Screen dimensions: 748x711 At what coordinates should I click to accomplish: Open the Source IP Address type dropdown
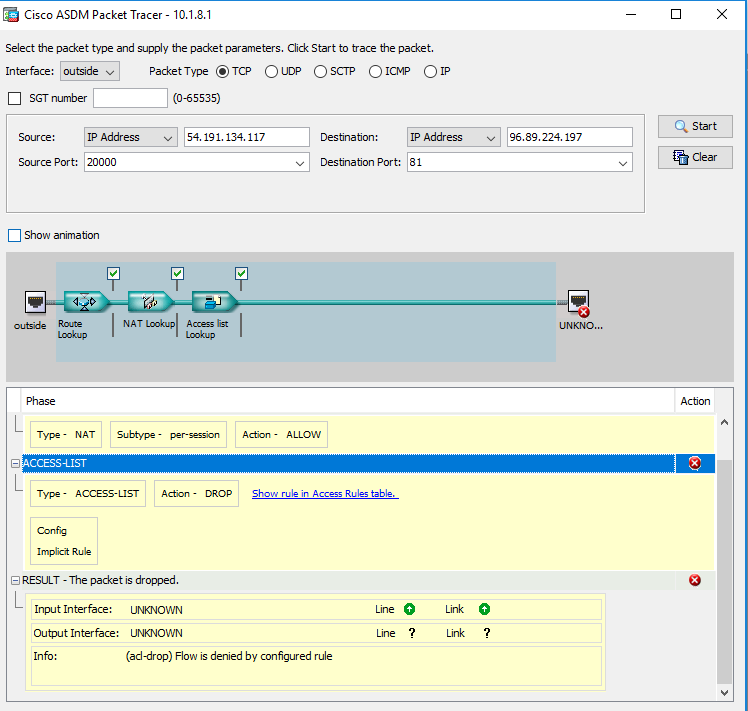pyautogui.click(x=131, y=137)
